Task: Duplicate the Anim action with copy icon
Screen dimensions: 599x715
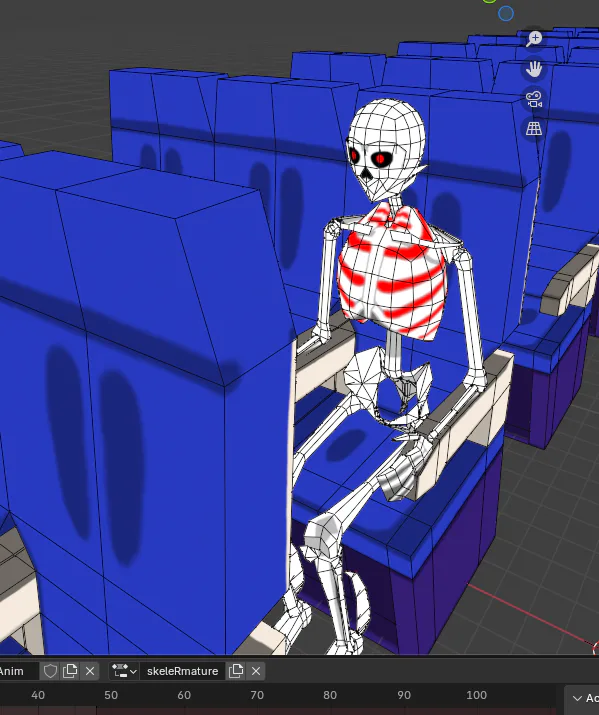Action: 70,671
